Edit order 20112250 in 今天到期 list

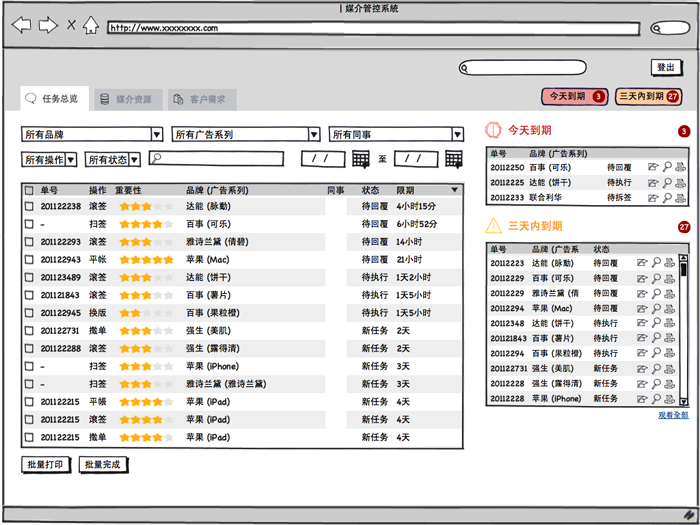click(653, 167)
